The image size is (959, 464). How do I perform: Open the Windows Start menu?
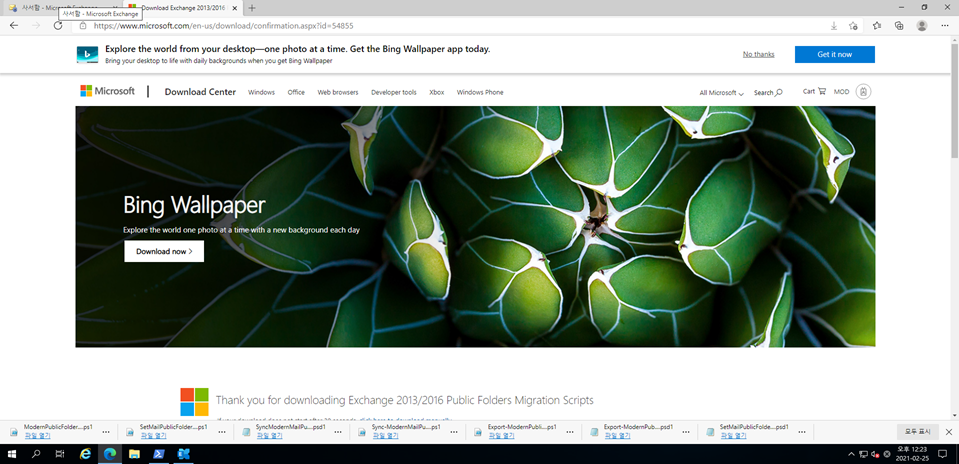[12, 454]
